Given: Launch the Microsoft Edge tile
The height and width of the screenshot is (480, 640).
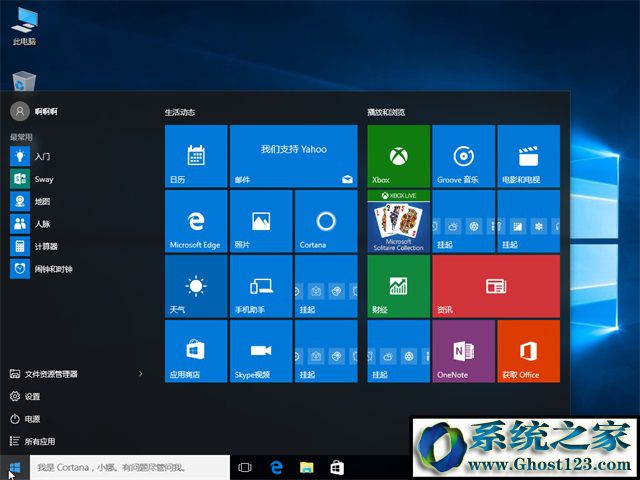Looking at the screenshot, I should click(196, 221).
